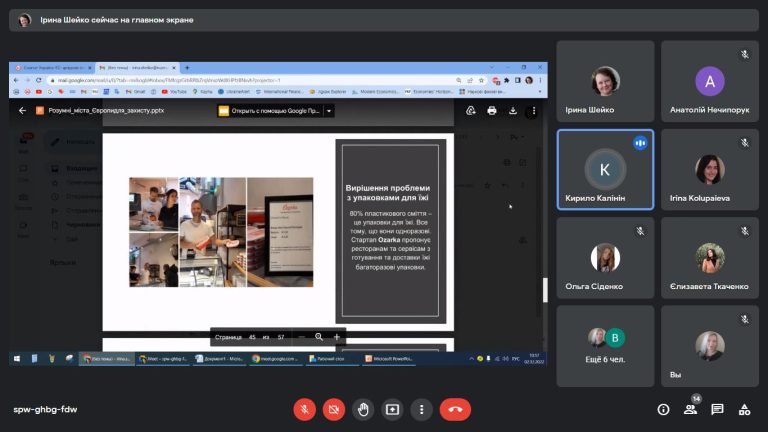Go back from the Drive file preview

point(22,111)
